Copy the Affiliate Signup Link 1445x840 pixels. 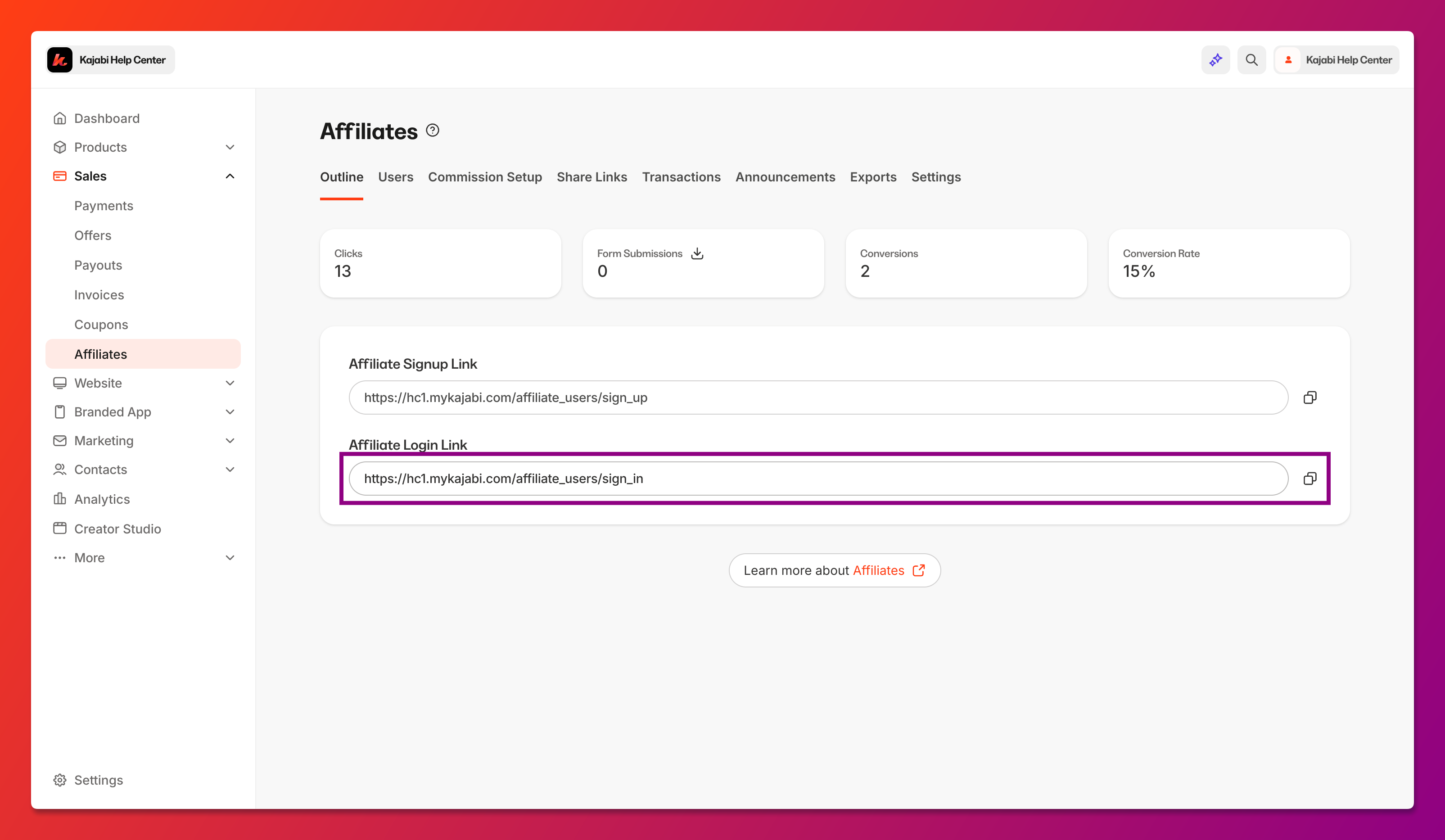(1310, 397)
